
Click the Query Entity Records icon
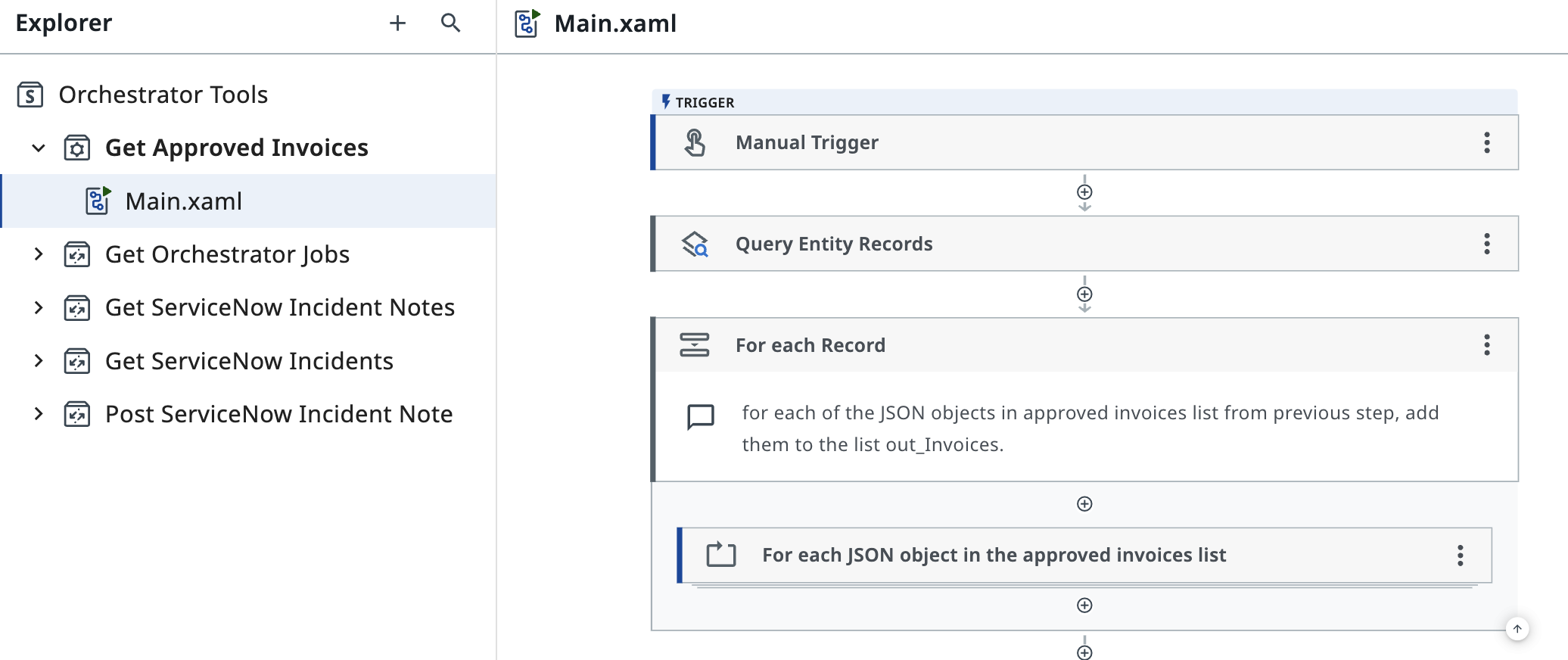point(695,244)
